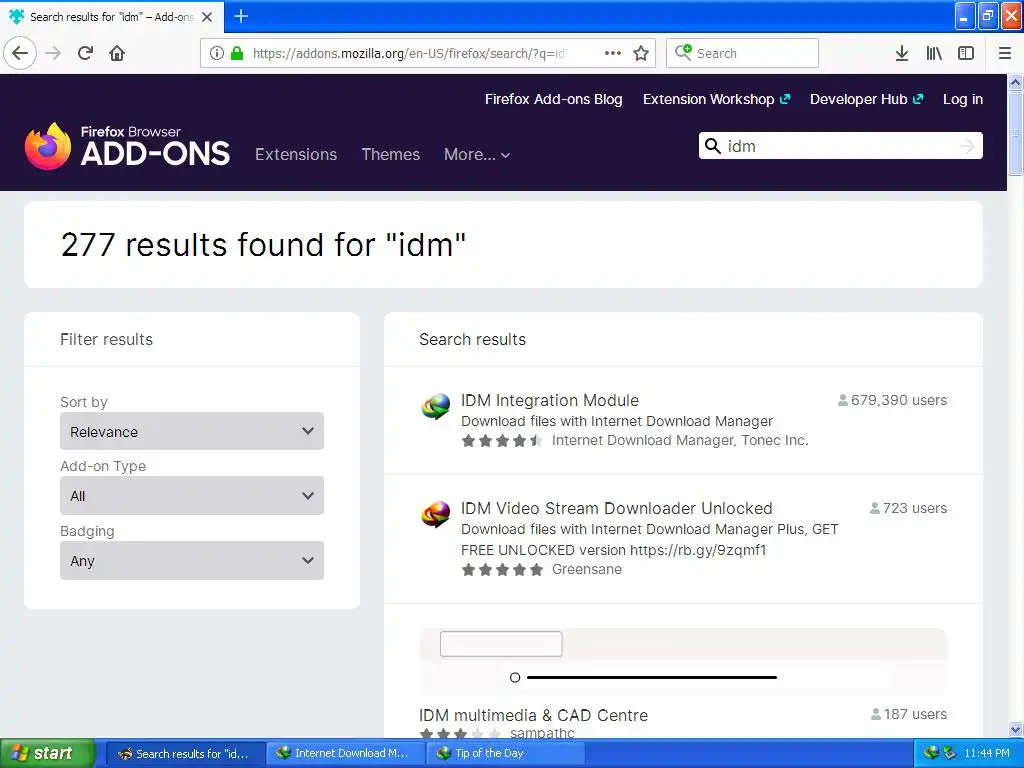Open Tip of the Day taskbar item
1024x768 pixels.
point(504,753)
